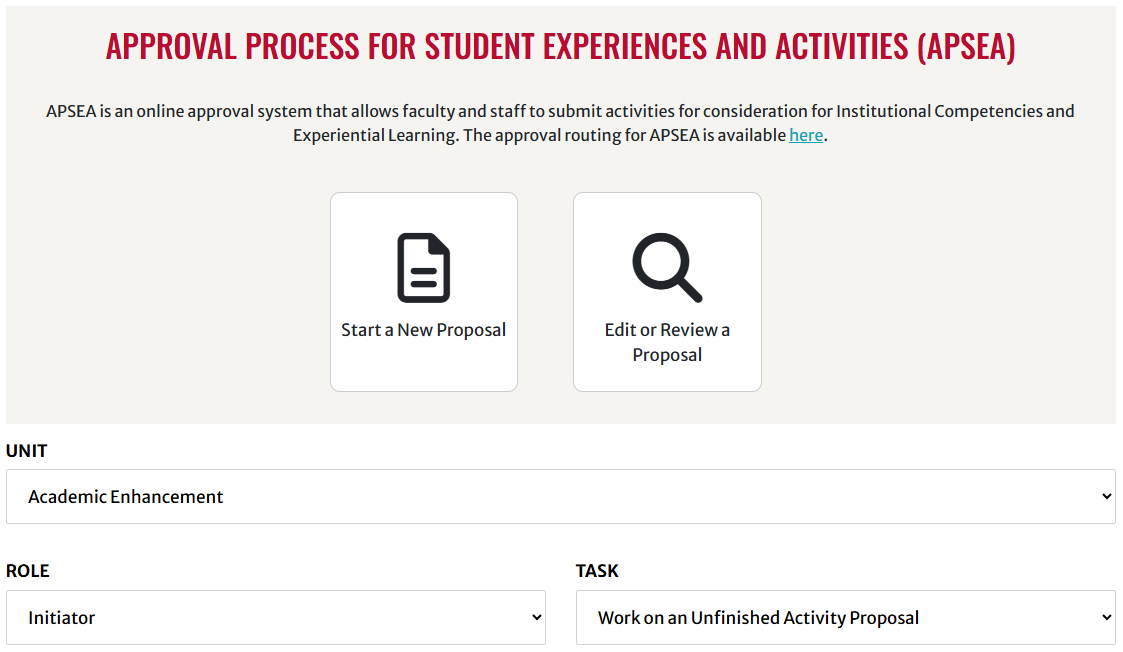
Task: Click the ROLE field label
Action: (28, 571)
